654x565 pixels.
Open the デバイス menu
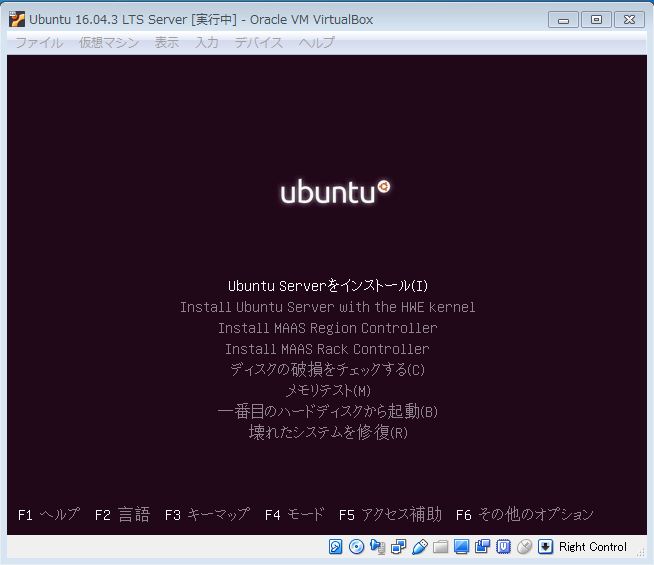(x=259, y=42)
